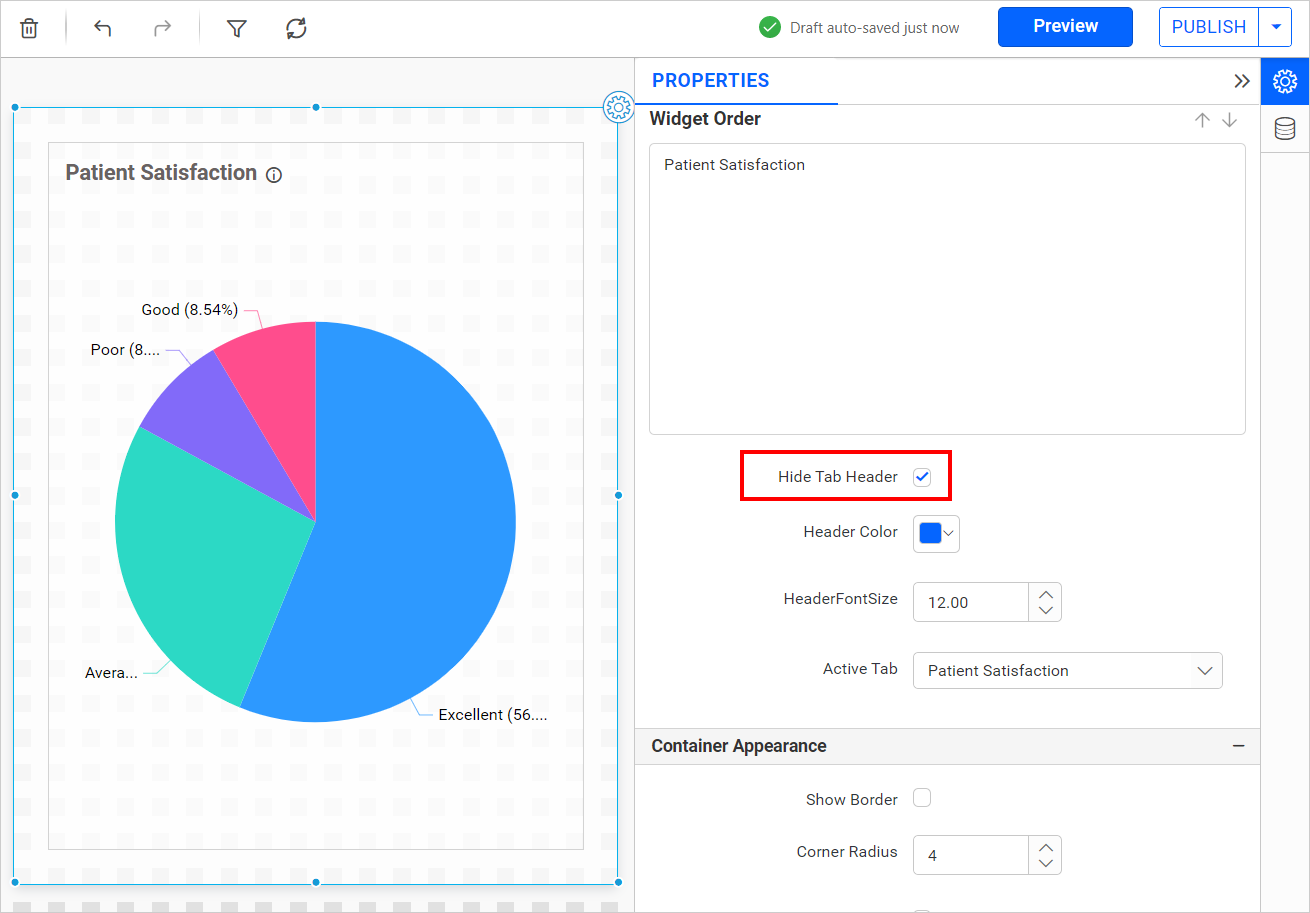Viewport: 1310px width, 913px height.
Task: Move widget down in Widget Order
Action: coord(1230,120)
